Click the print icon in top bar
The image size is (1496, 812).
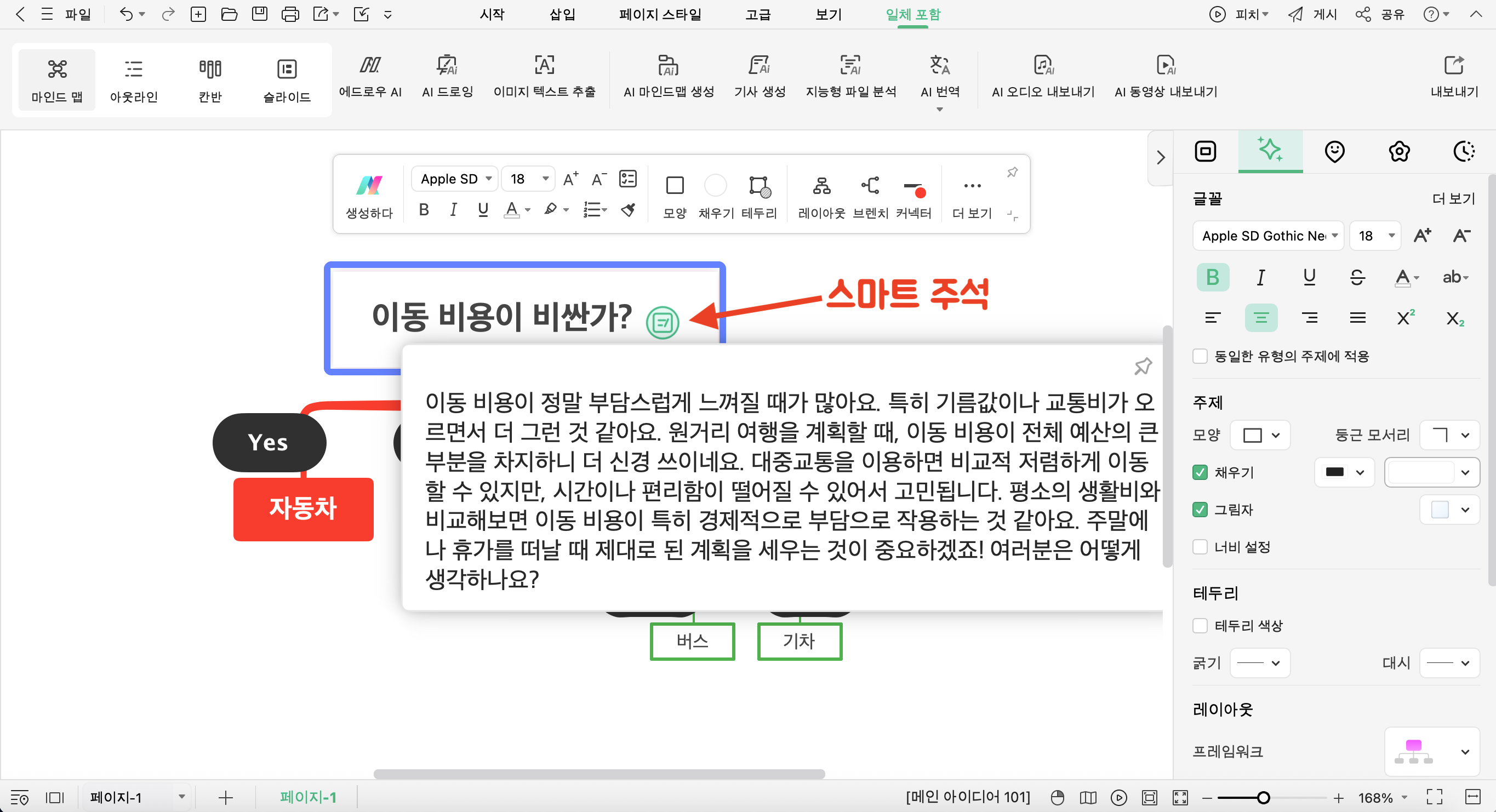[290, 14]
